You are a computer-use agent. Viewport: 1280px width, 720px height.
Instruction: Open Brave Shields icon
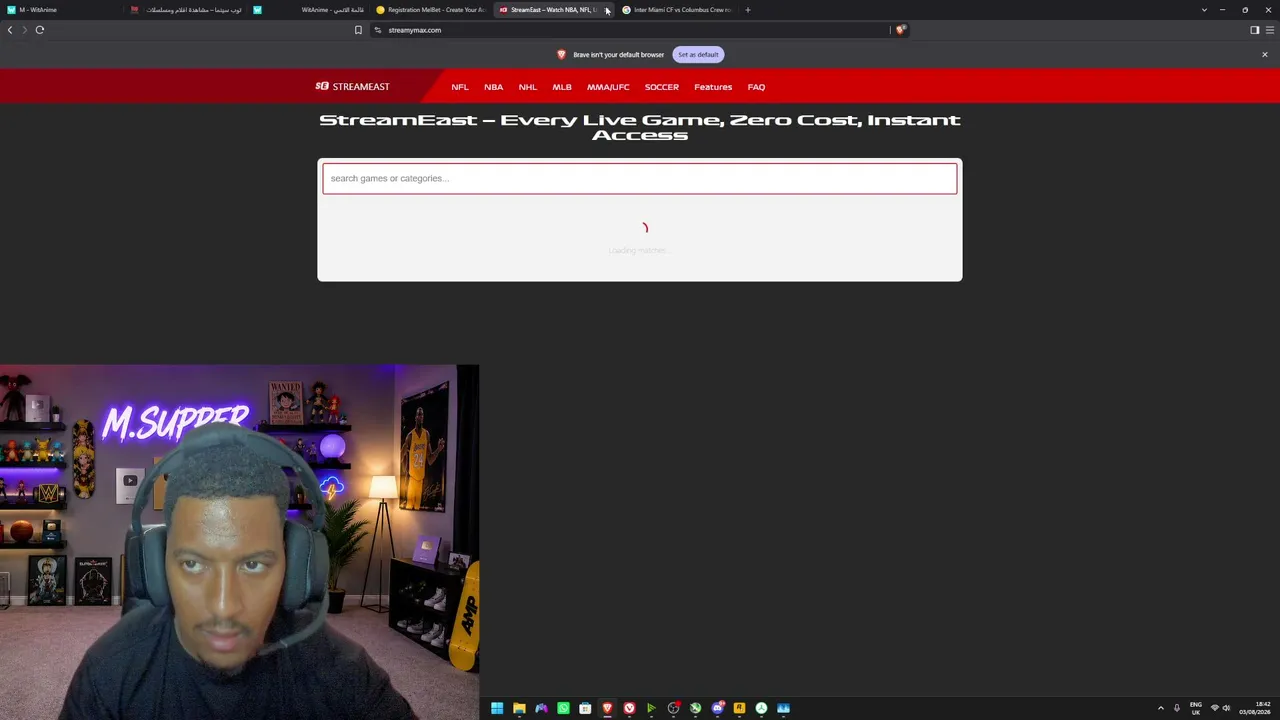tap(900, 30)
